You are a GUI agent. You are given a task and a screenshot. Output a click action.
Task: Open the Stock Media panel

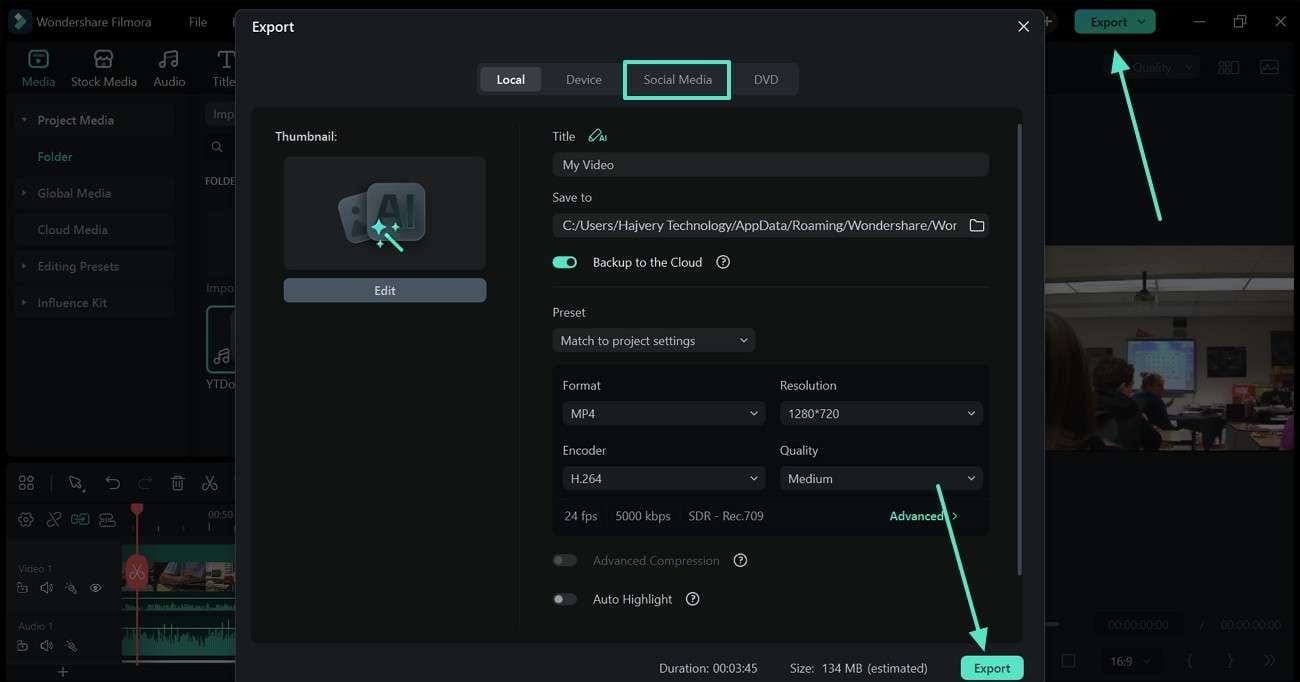point(103,68)
